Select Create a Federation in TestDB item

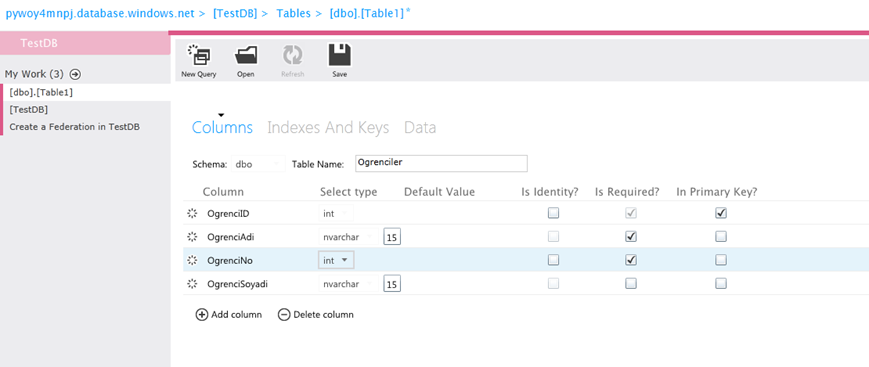[x=74, y=127]
